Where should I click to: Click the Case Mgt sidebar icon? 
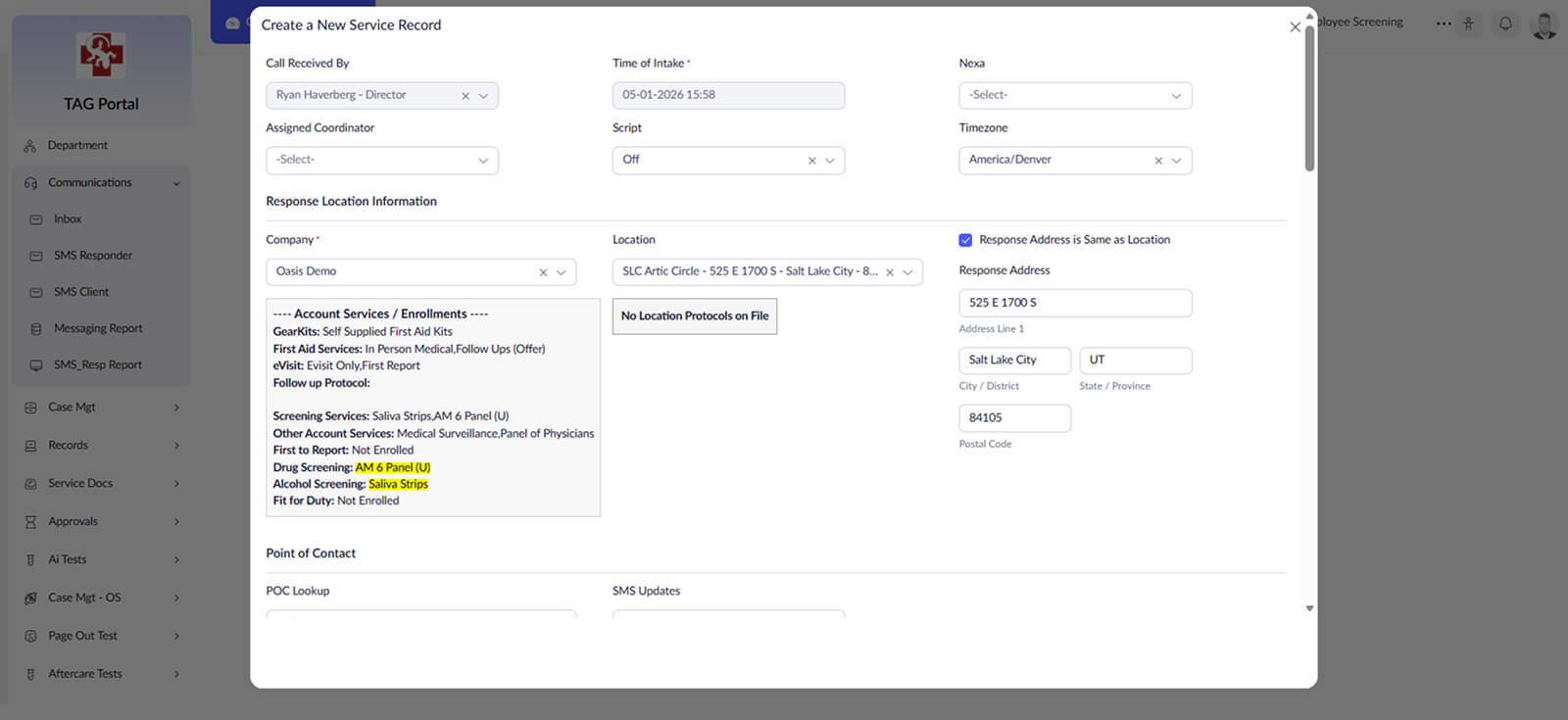[30, 408]
